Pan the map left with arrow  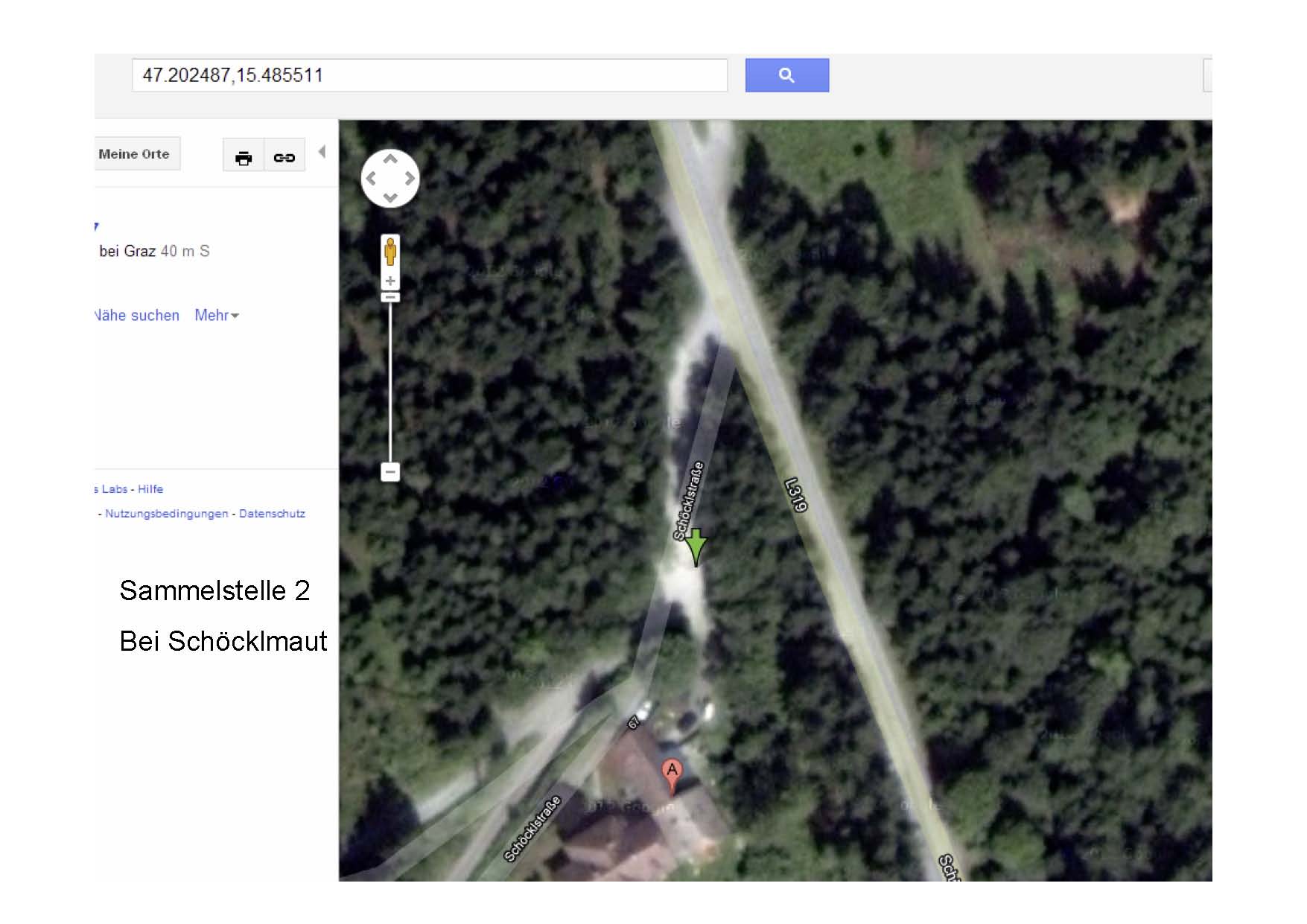pyautogui.click(x=370, y=179)
